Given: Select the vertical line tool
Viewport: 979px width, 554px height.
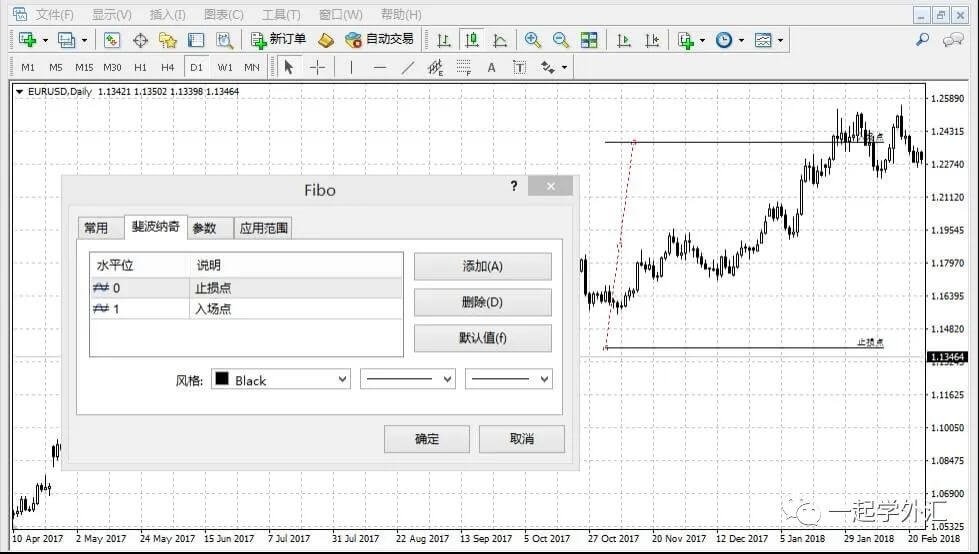Looking at the screenshot, I should tap(352, 67).
